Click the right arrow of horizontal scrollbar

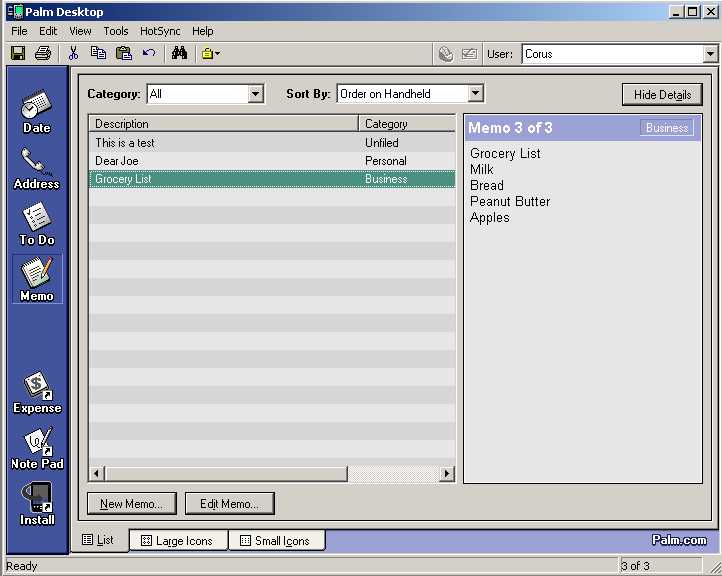coord(447,473)
